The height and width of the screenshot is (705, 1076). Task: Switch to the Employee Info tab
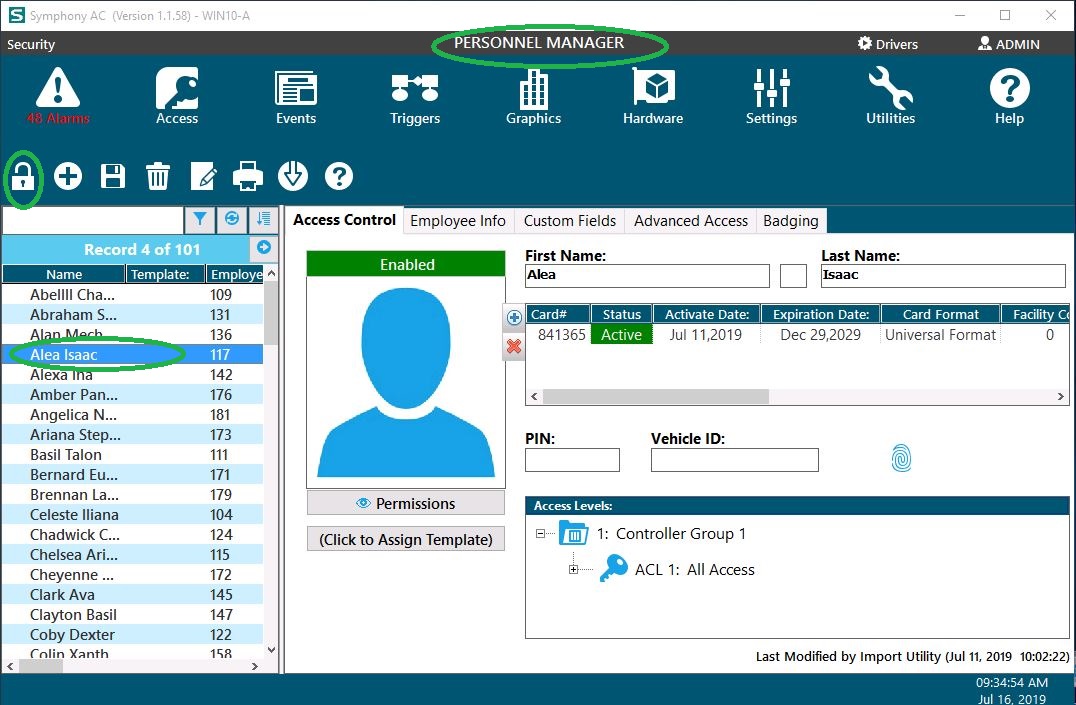tap(458, 221)
